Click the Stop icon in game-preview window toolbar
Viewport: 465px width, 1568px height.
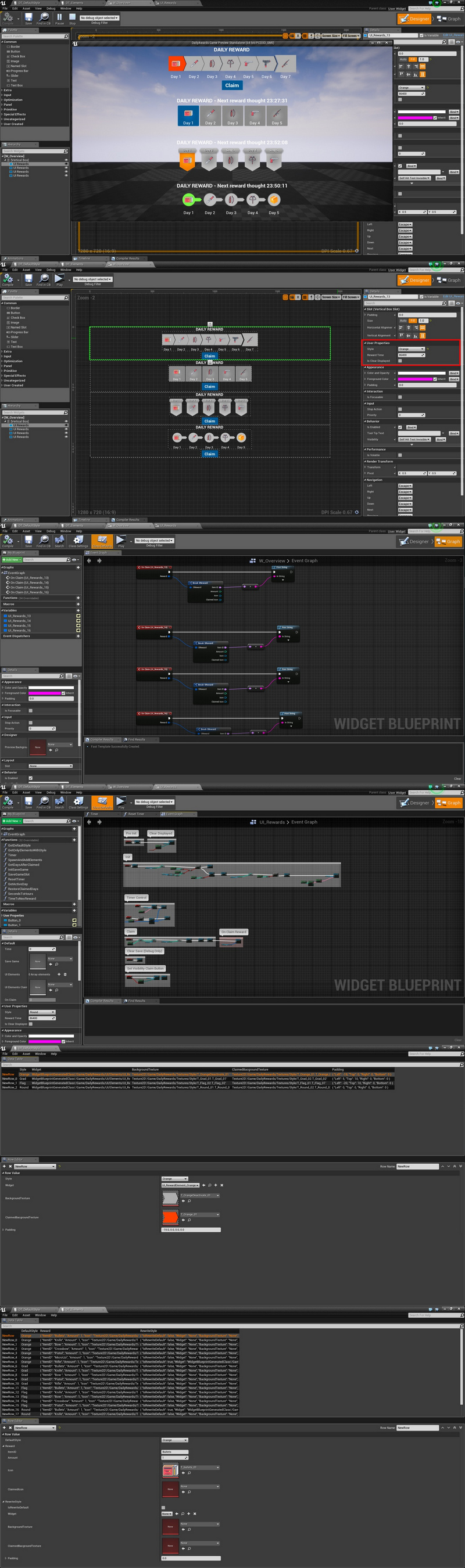(73, 17)
